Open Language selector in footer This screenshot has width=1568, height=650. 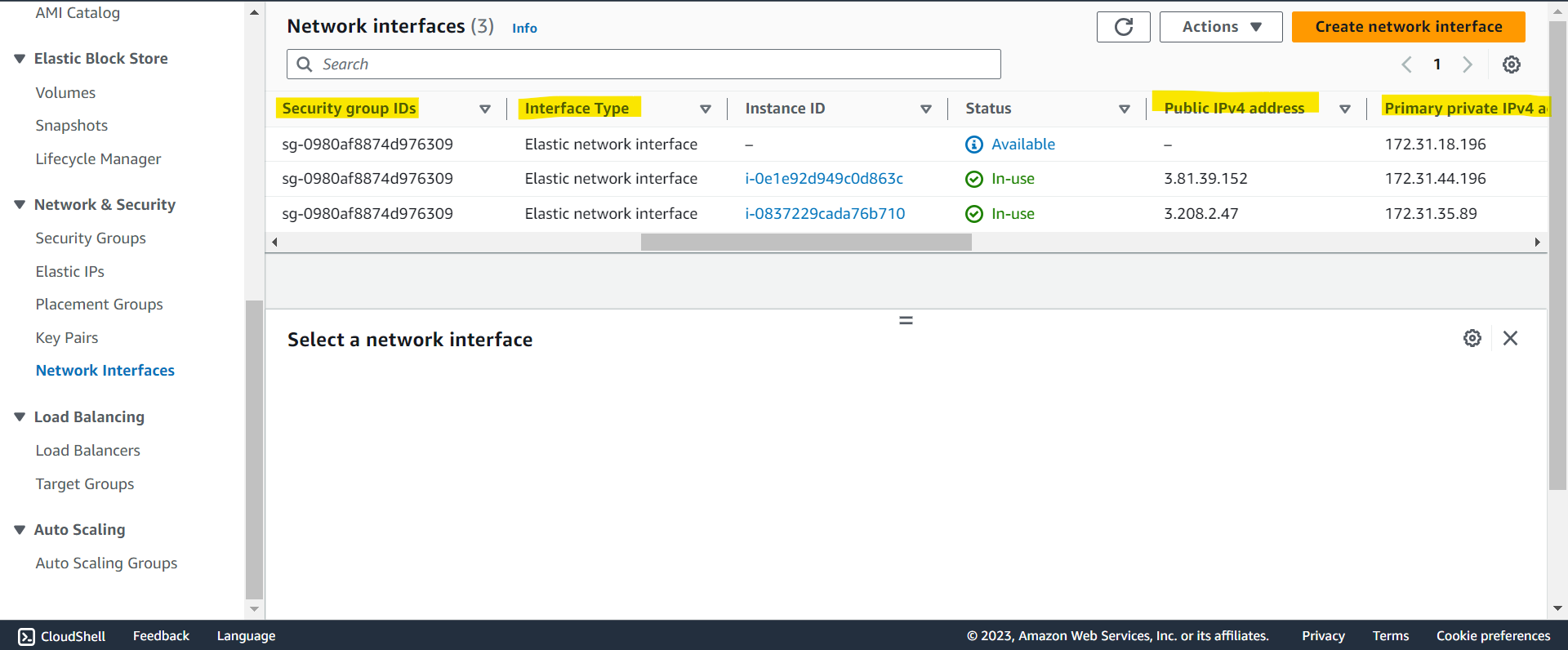[246, 636]
